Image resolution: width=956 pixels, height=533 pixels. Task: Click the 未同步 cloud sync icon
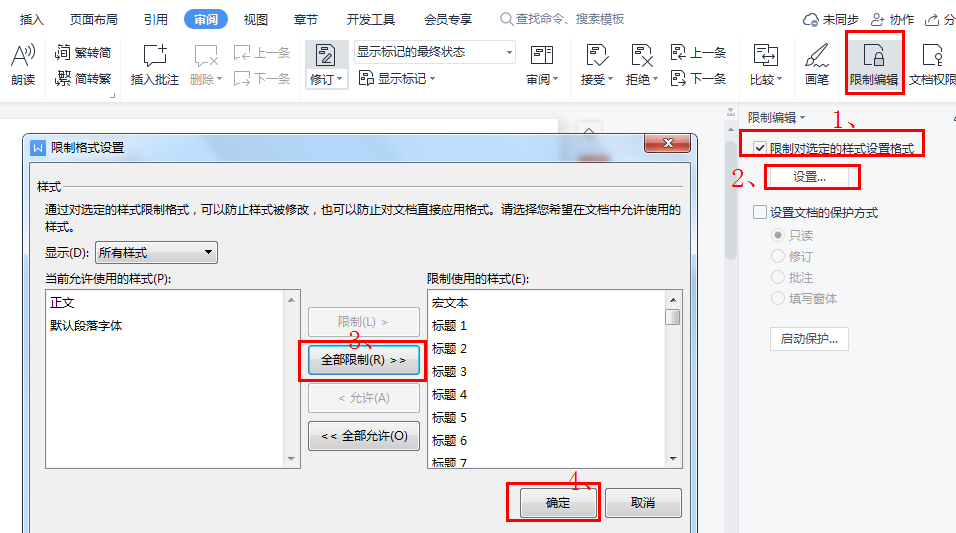(811, 20)
